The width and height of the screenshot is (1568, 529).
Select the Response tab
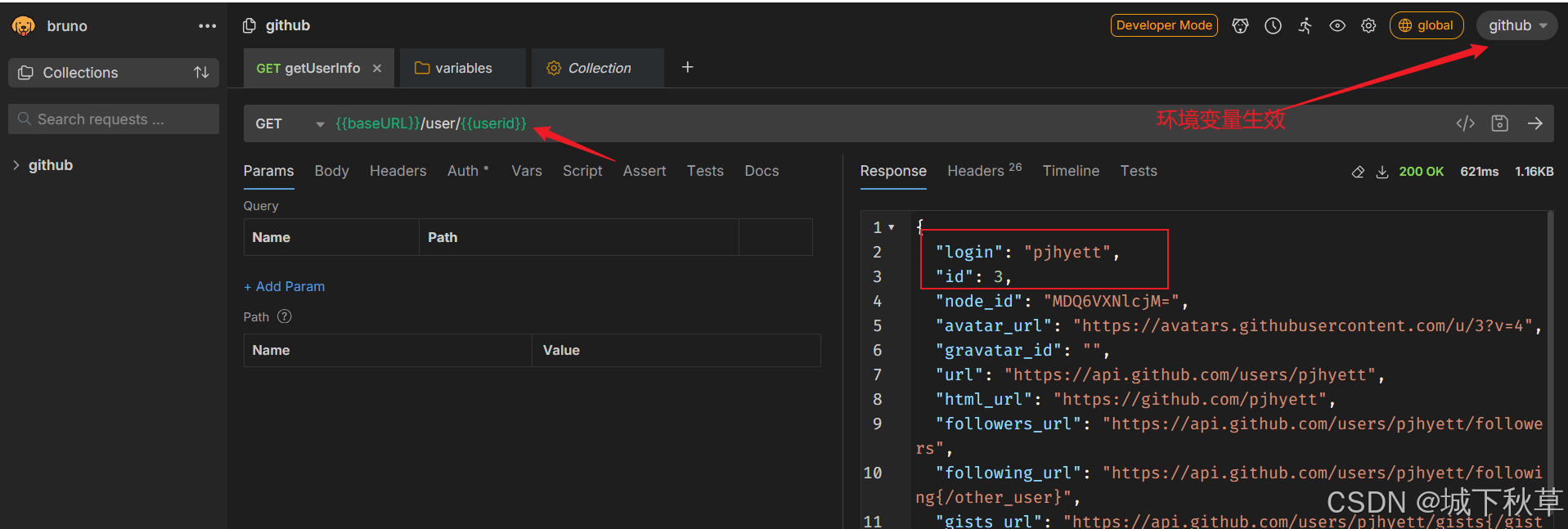(893, 171)
